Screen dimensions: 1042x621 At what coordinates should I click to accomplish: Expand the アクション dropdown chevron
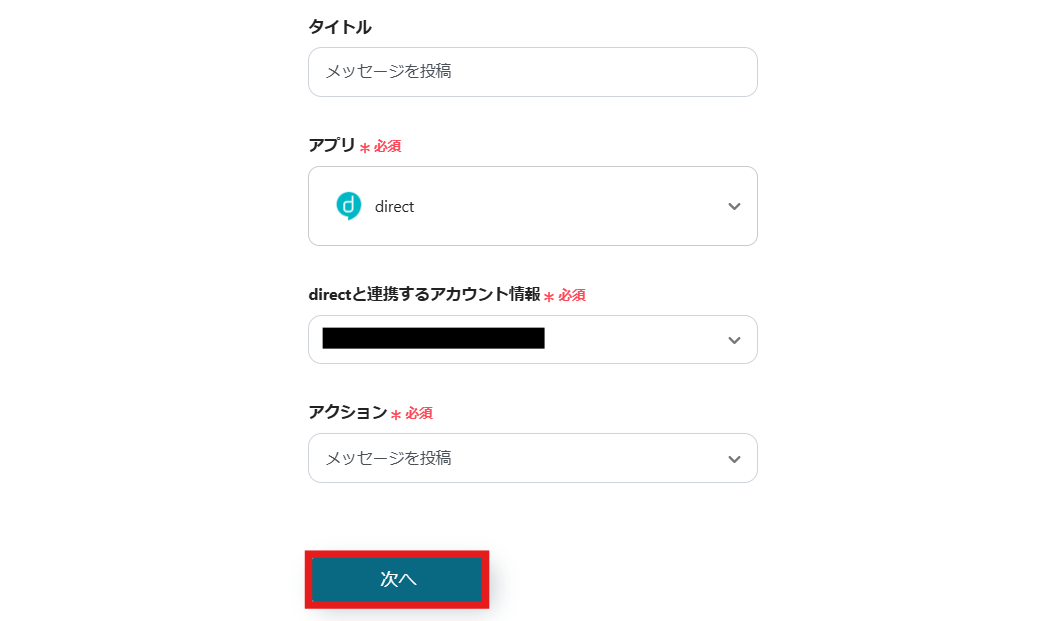click(734, 459)
